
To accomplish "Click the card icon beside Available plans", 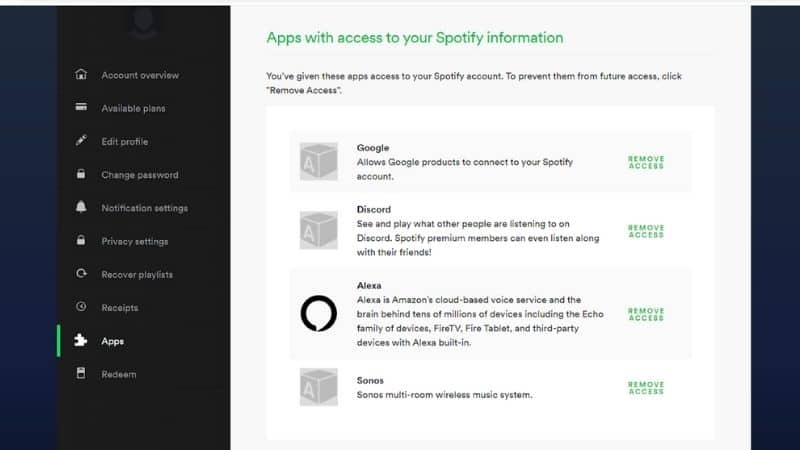I will 81,107.
